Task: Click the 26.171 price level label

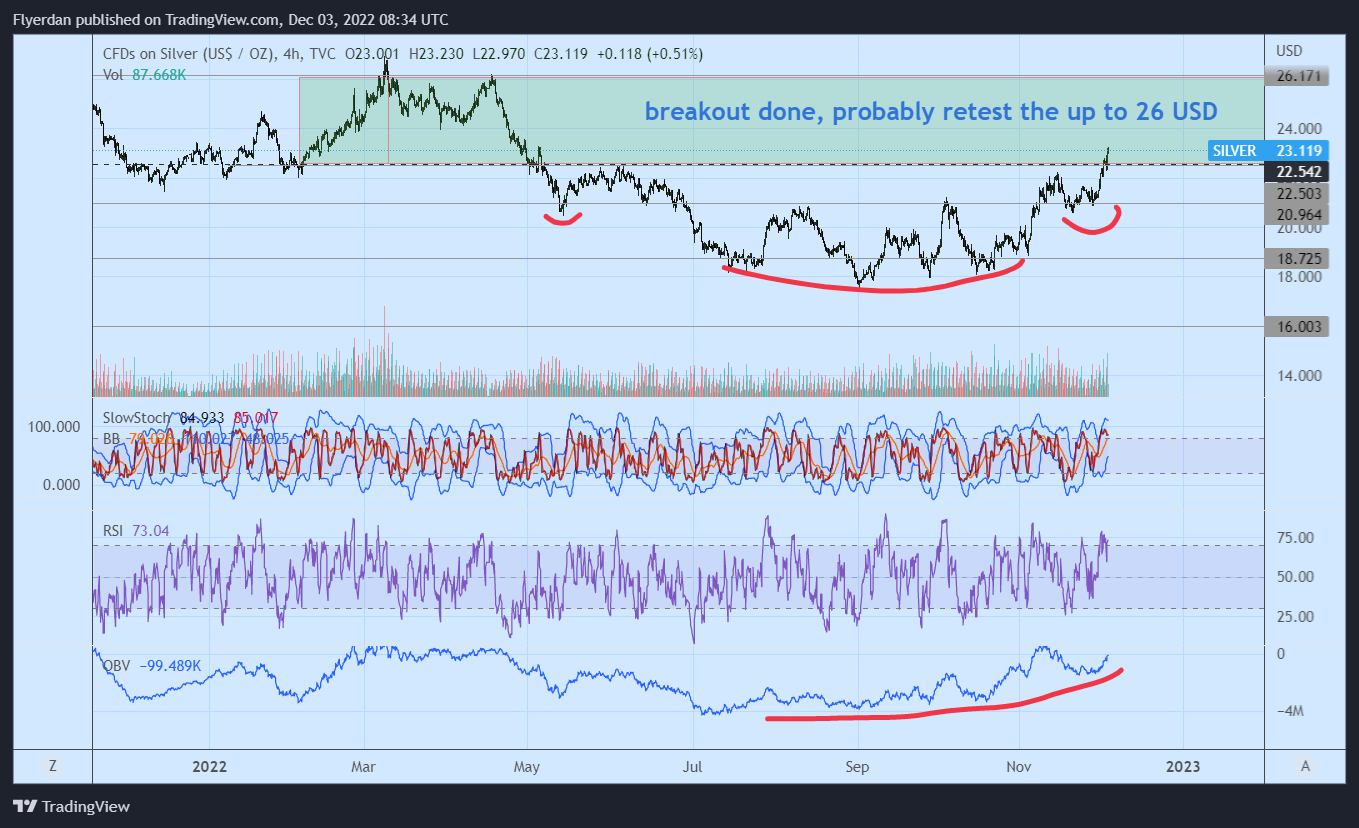Action: (x=1296, y=76)
